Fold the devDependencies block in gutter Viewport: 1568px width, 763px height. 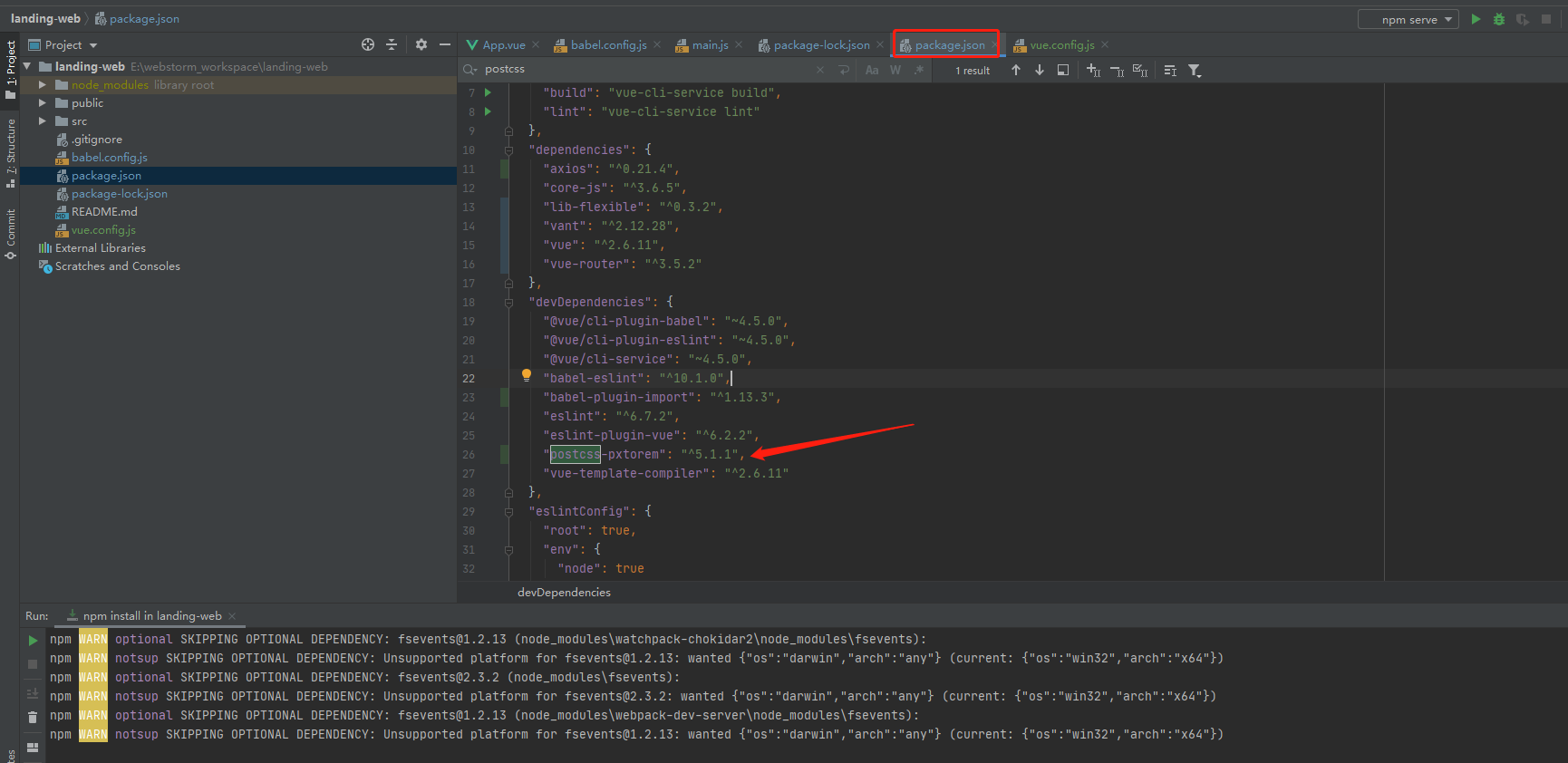click(509, 303)
